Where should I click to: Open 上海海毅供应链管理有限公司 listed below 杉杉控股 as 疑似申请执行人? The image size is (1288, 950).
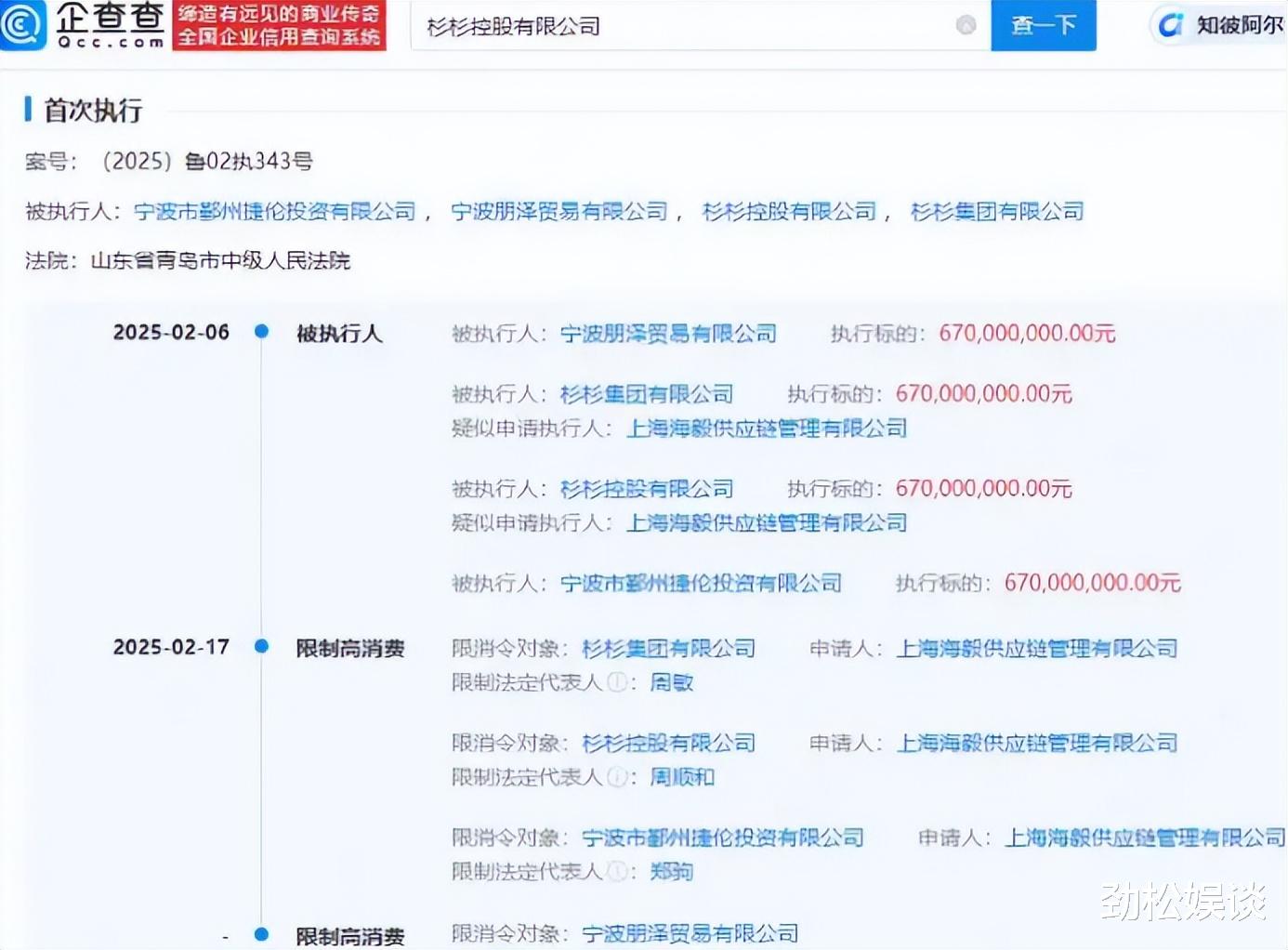pyautogui.click(x=767, y=523)
